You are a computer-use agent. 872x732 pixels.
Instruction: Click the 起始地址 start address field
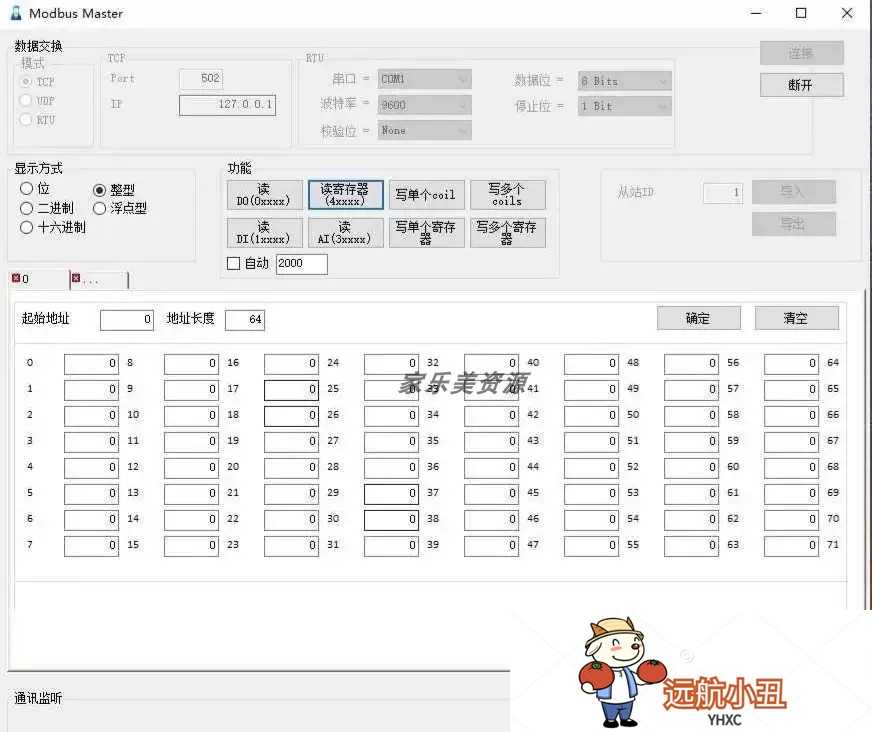(127, 320)
